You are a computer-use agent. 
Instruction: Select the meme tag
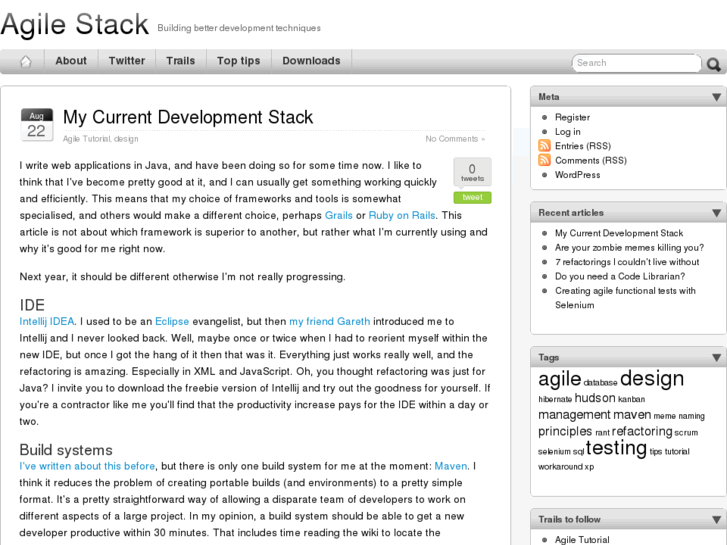click(x=664, y=416)
